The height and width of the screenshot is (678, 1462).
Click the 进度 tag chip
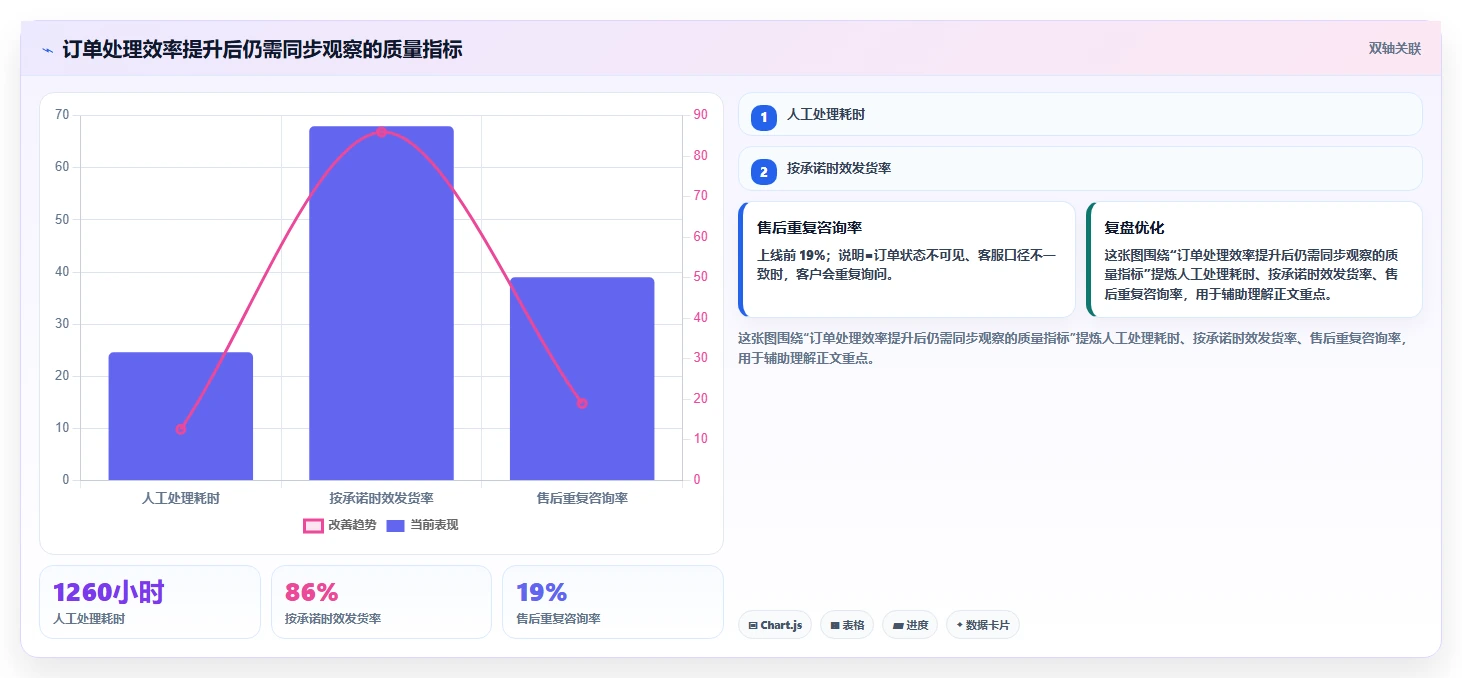[x=910, y=625]
